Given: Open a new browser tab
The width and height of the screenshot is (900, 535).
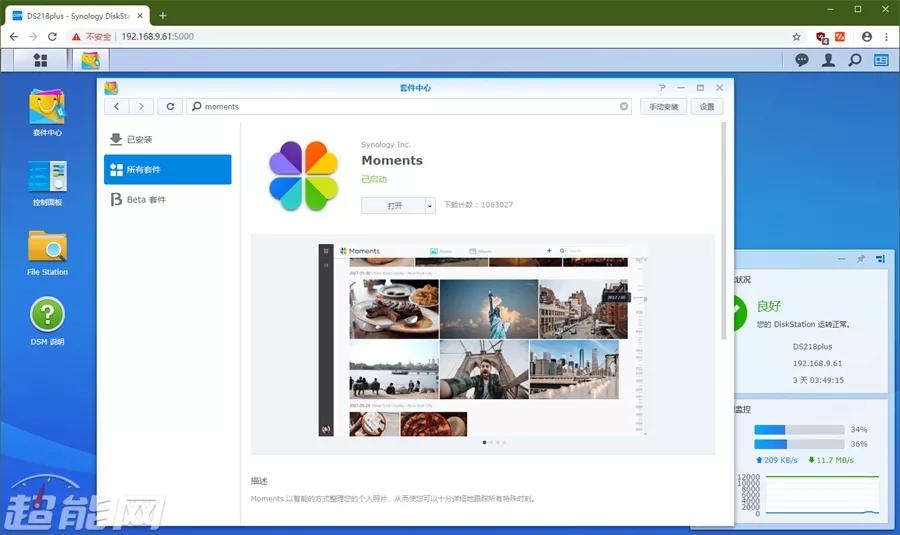Looking at the screenshot, I should coord(162,15).
